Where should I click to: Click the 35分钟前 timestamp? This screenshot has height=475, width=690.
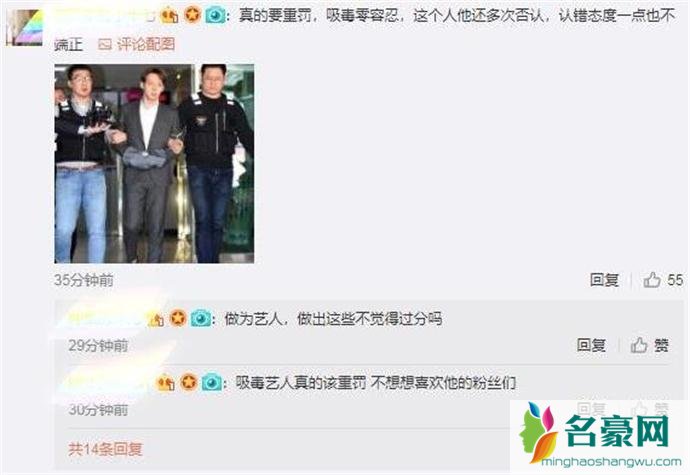84,280
